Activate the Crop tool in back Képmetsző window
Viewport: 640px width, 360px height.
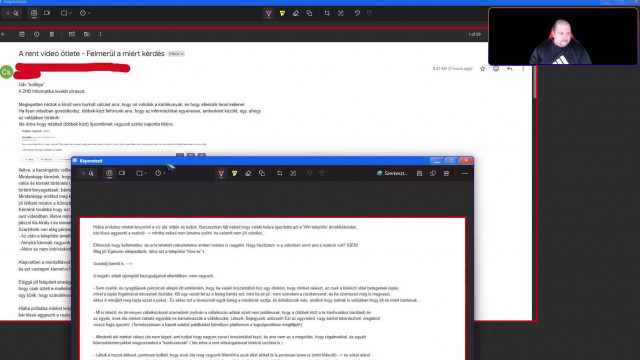327,13
